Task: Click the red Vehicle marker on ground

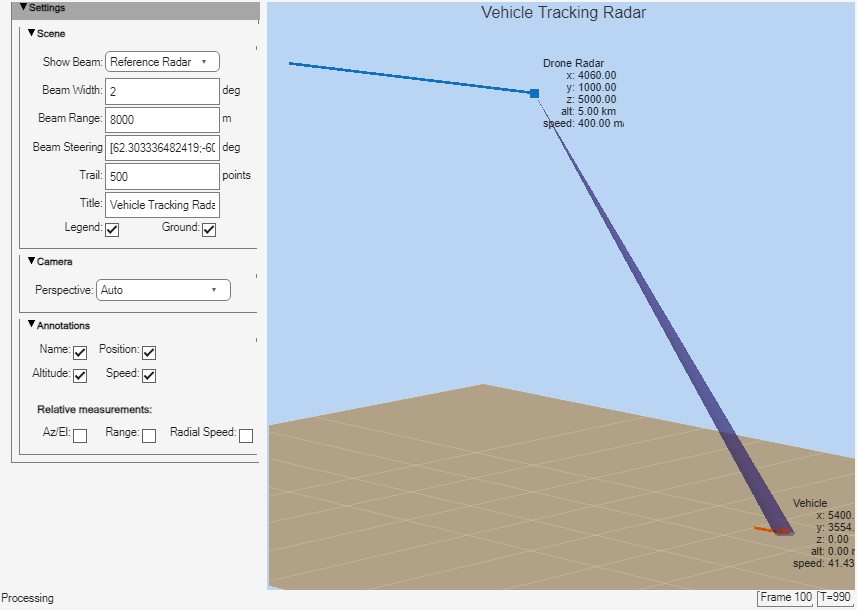Action: point(784,530)
